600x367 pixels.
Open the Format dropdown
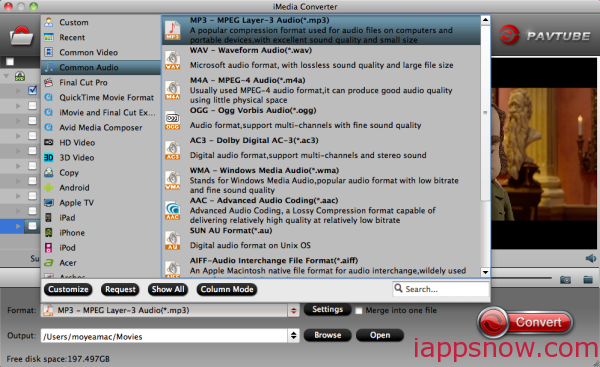[x=293, y=310]
